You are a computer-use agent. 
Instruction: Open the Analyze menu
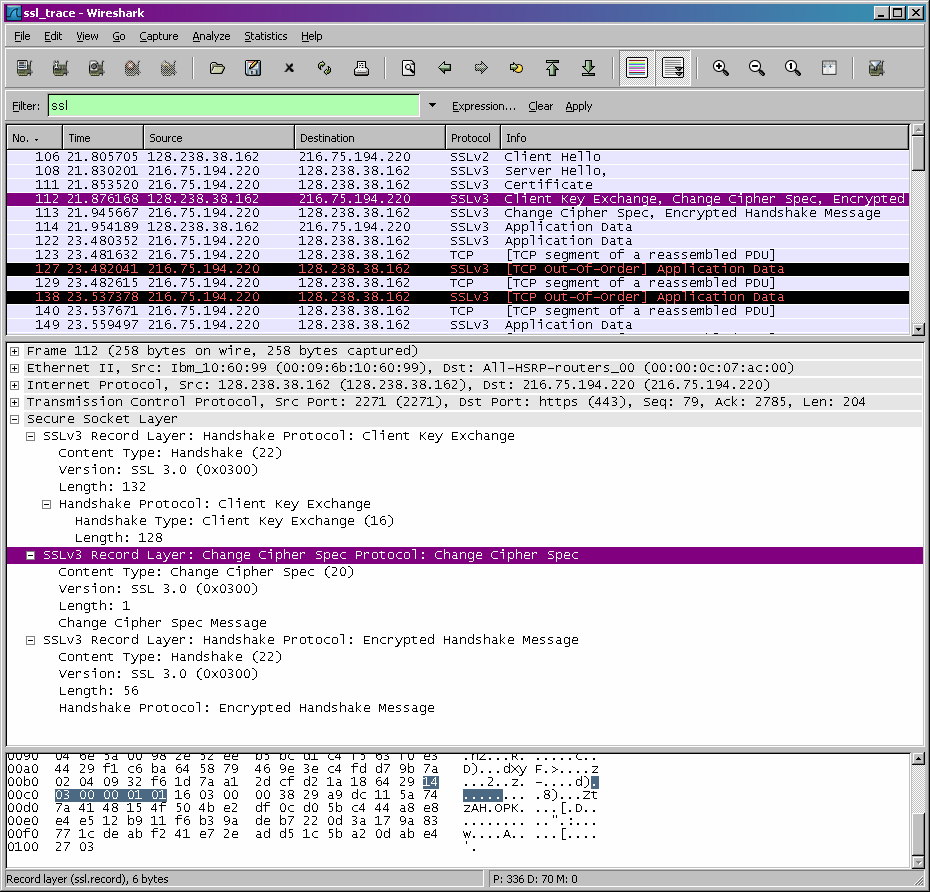(x=211, y=36)
